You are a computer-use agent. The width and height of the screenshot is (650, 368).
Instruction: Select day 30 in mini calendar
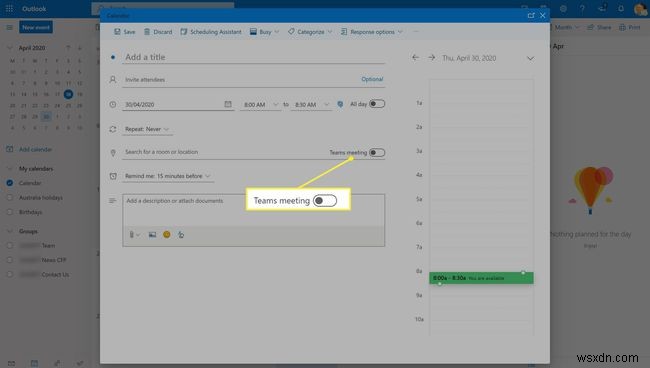[46, 117]
